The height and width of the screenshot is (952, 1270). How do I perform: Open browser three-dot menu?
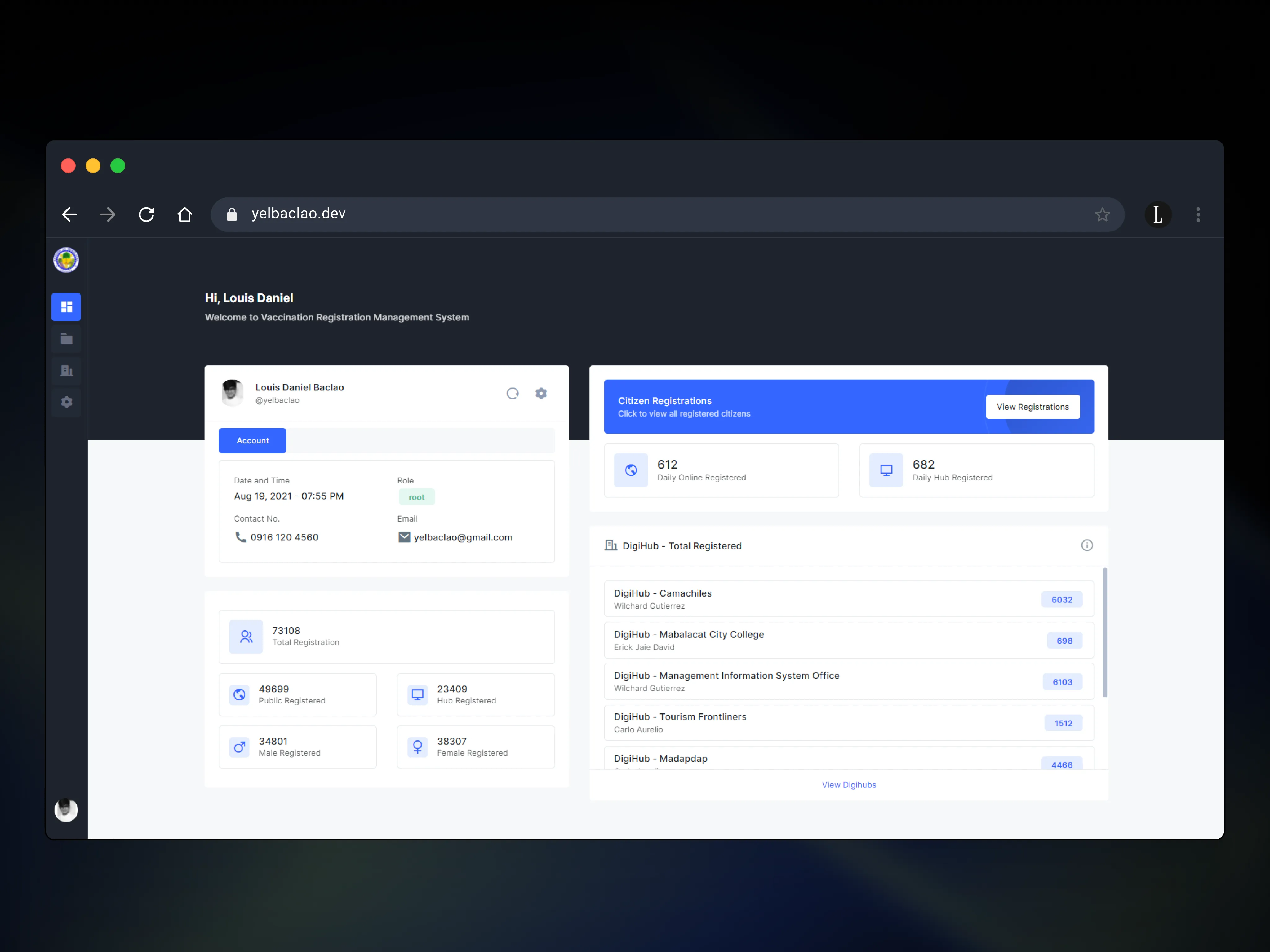point(1198,215)
